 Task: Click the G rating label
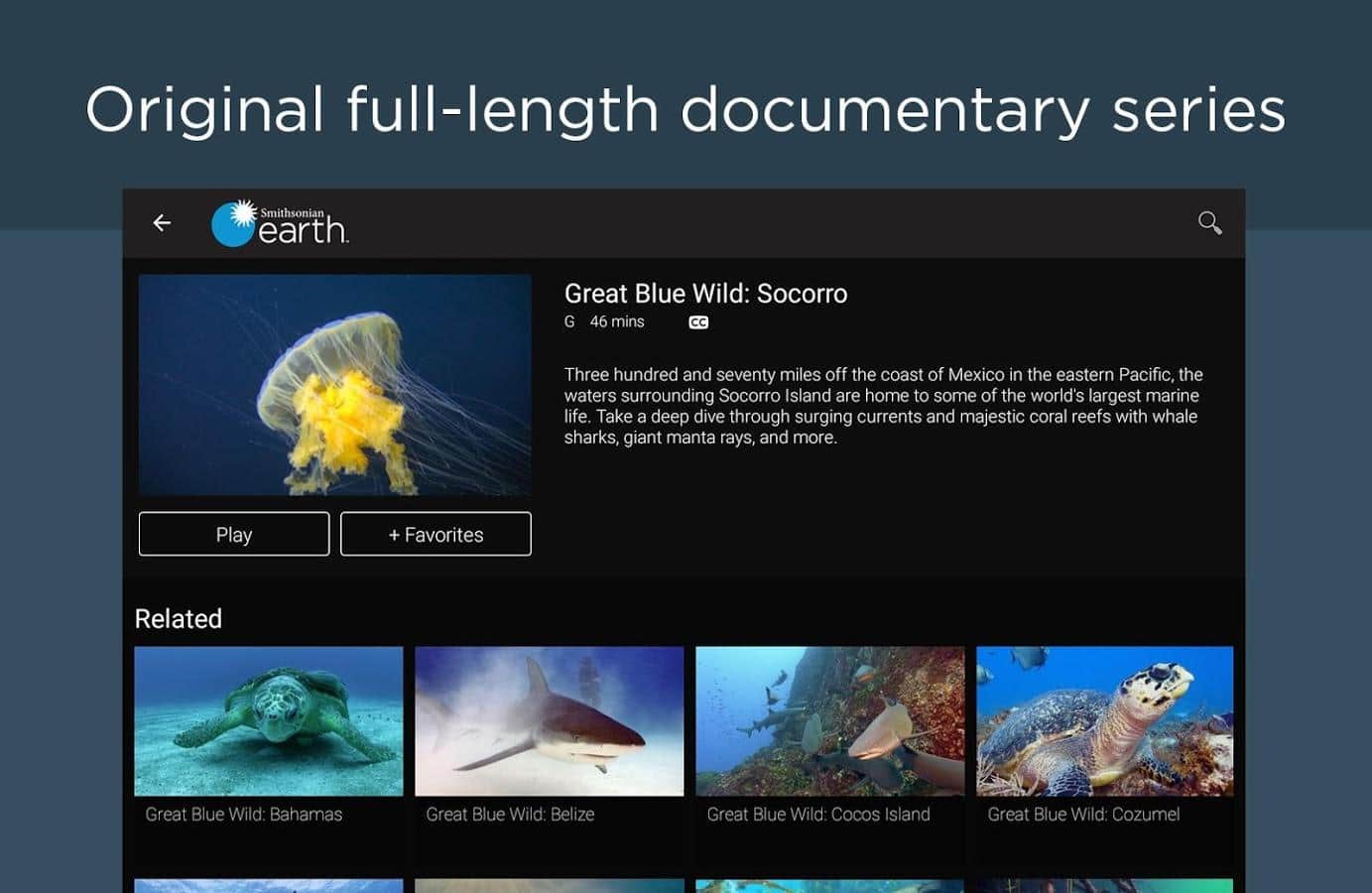[x=569, y=321]
